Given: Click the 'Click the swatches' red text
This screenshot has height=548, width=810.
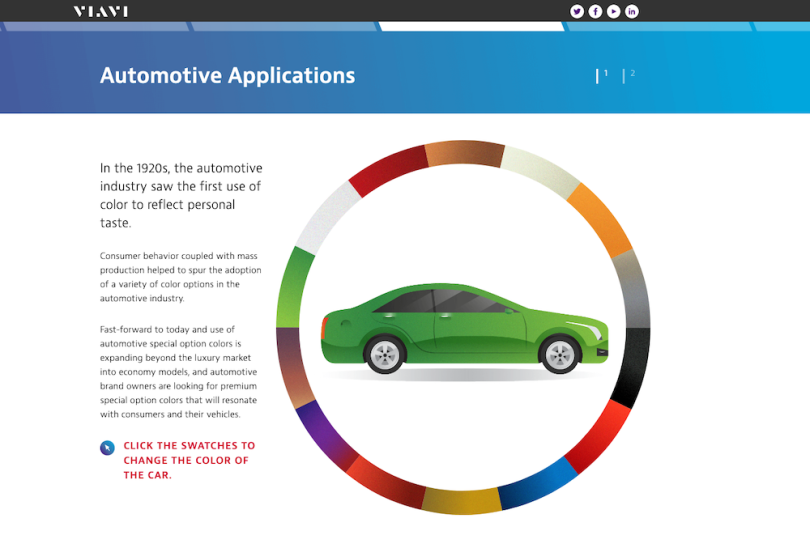Looking at the screenshot, I should click(x=188, y=460).
